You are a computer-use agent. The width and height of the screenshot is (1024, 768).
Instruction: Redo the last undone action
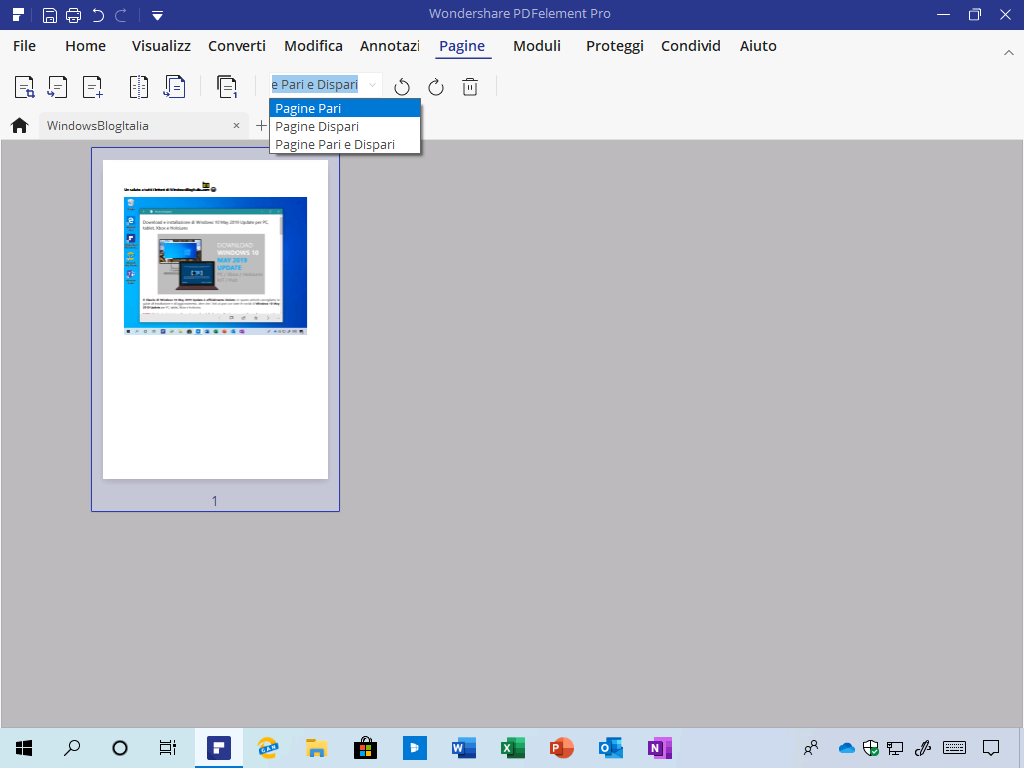click(x=121, y=15)
